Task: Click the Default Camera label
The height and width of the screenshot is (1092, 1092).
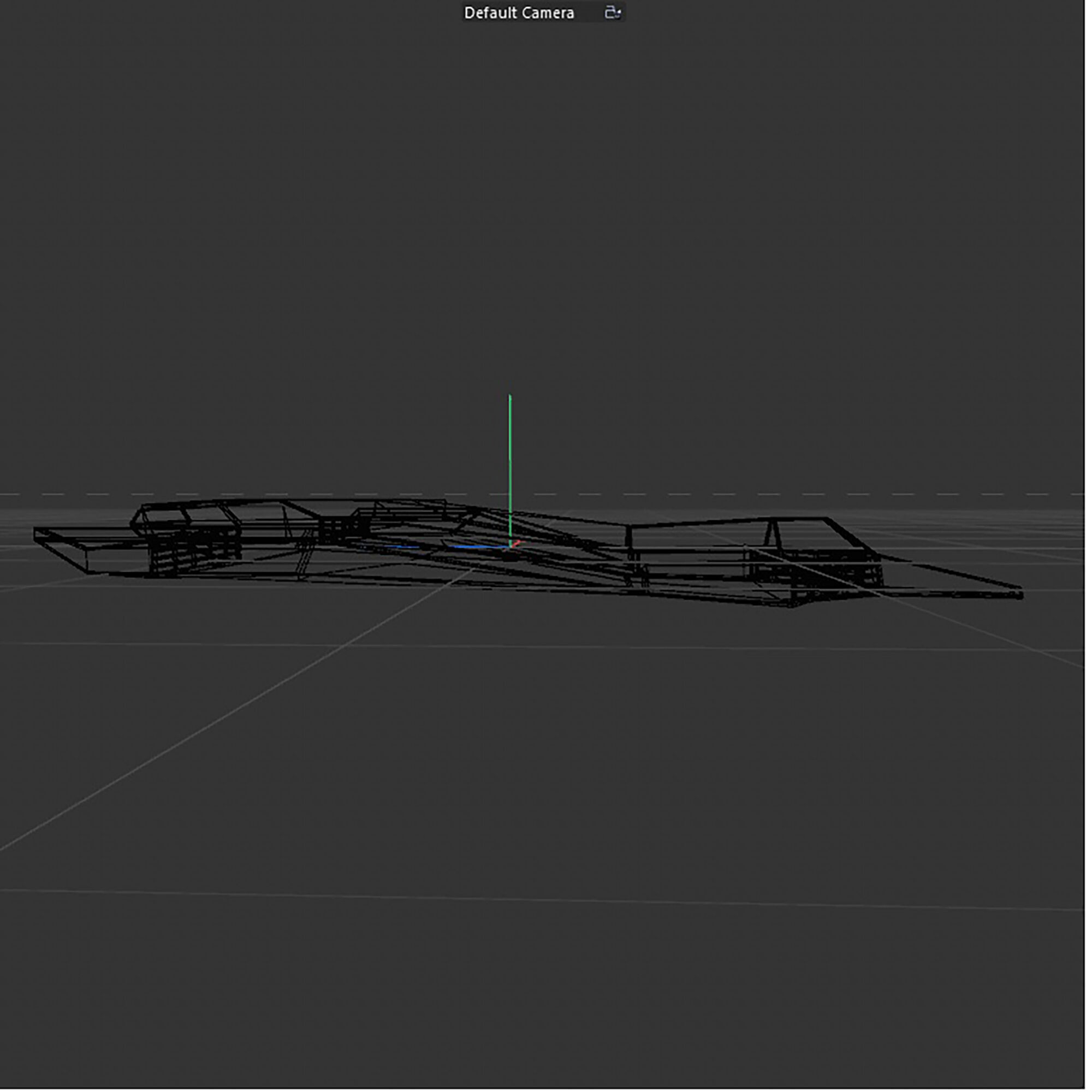Action: click(519, 13)
